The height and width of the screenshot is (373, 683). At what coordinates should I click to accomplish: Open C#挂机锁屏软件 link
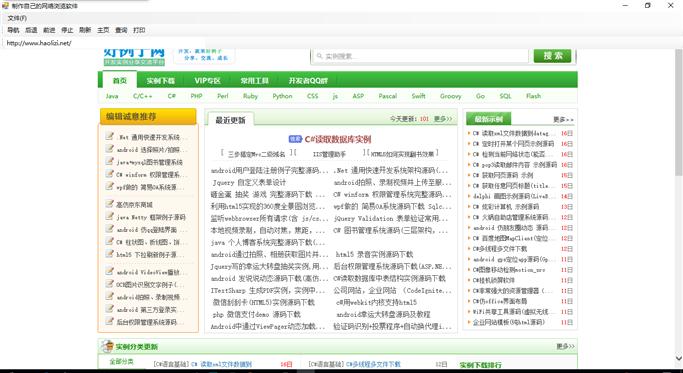click(x=494, y=280)
